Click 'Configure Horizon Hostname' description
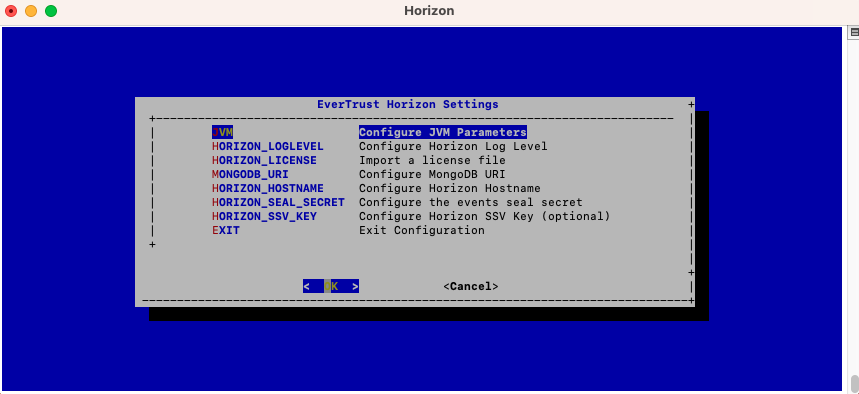The width and height of the screenshot is (859, 394). [450, 189]
